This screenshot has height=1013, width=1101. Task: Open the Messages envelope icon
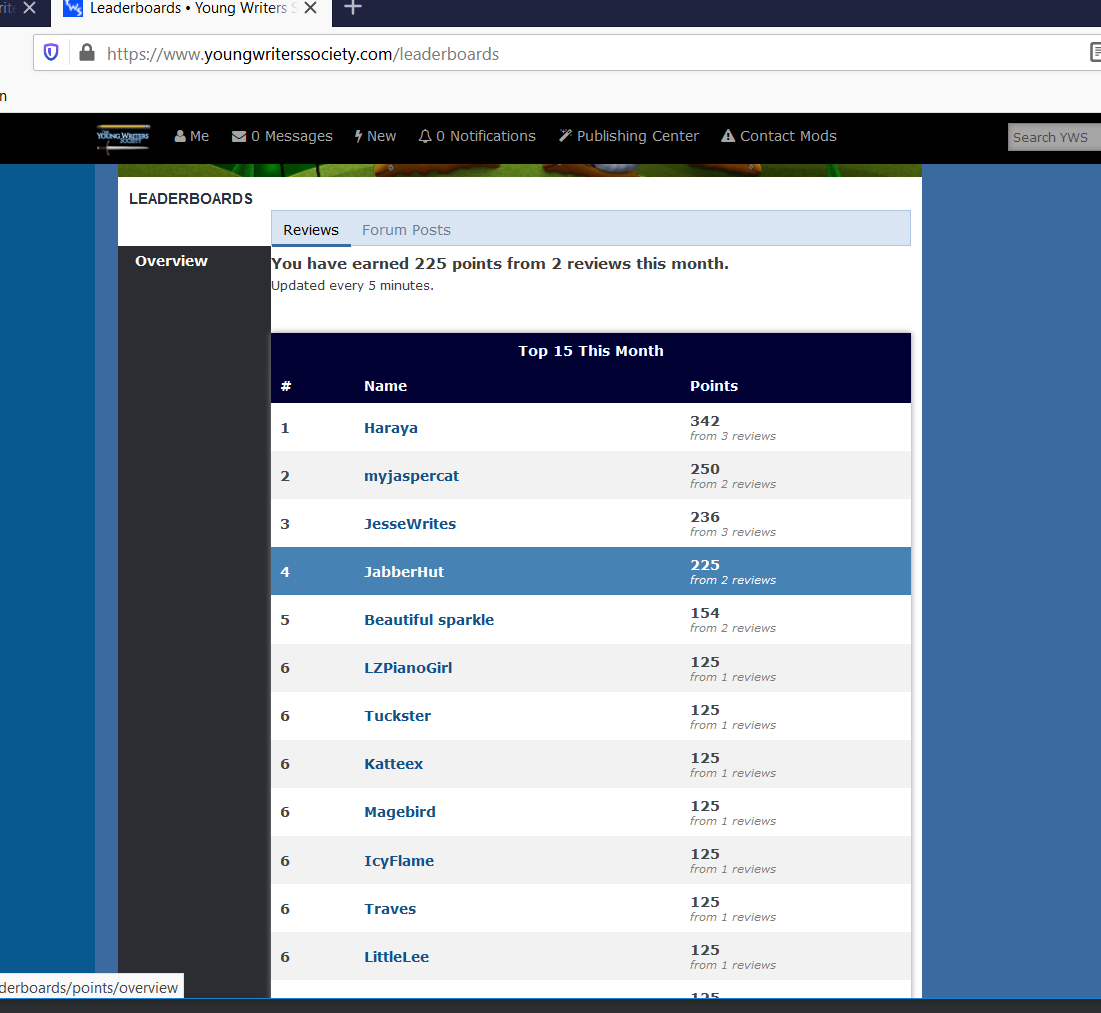point(239,136)
